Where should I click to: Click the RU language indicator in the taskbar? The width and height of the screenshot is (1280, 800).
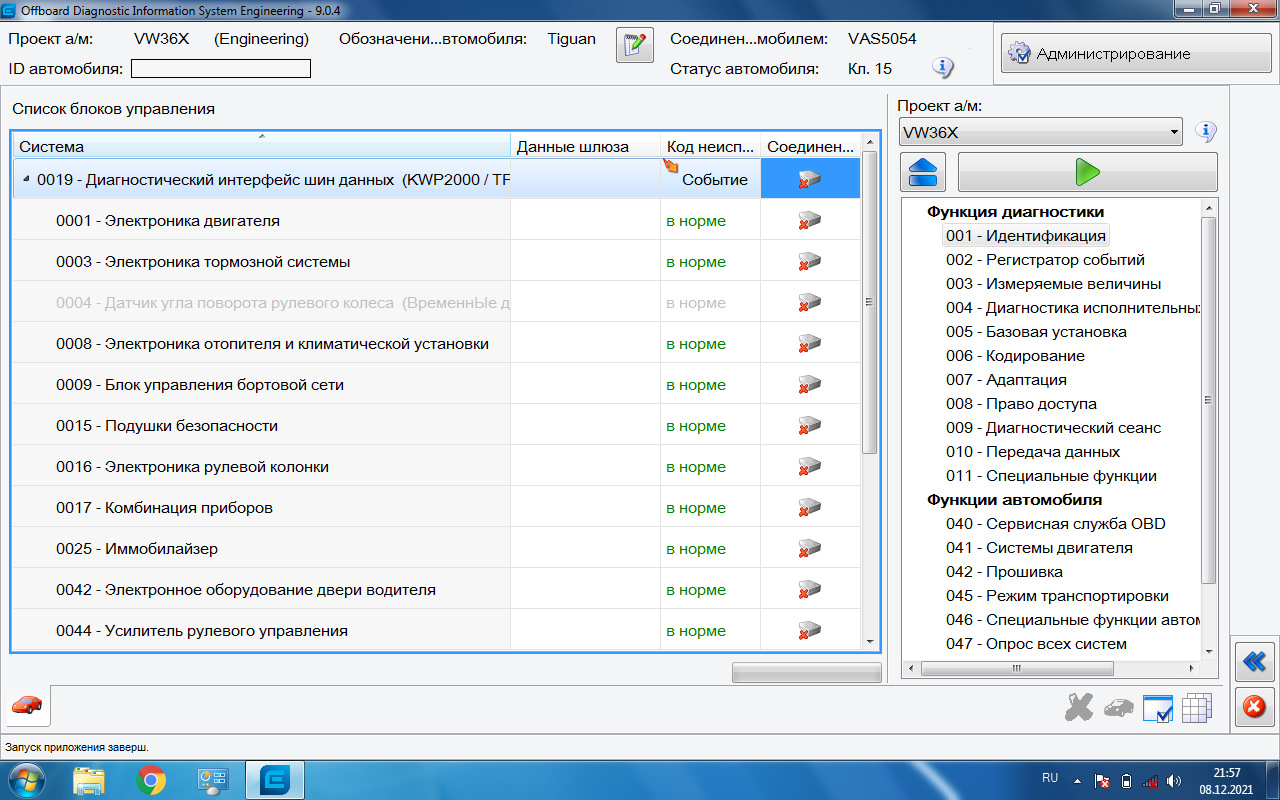click(1050, 777)
